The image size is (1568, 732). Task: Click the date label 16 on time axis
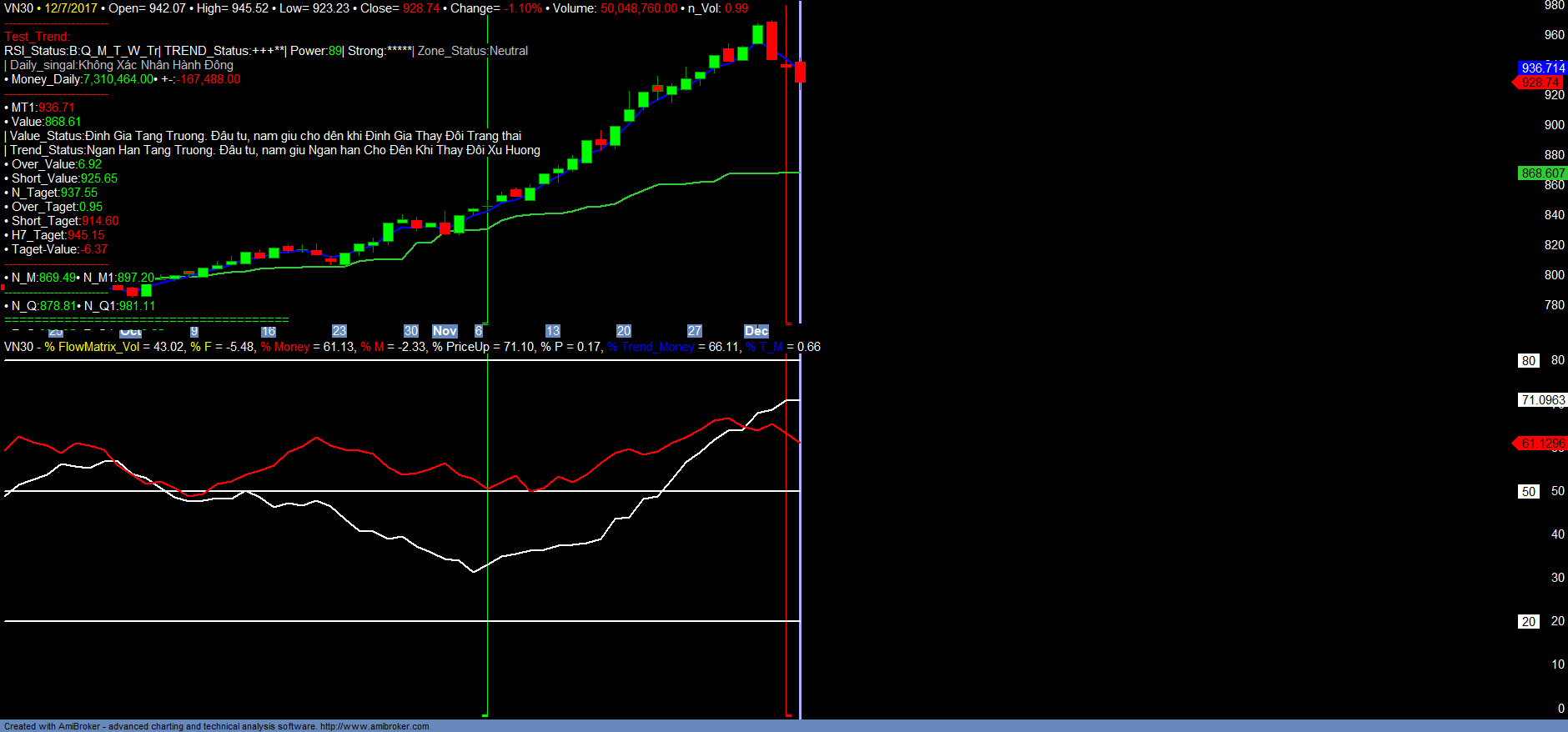(x=268, y=331)
